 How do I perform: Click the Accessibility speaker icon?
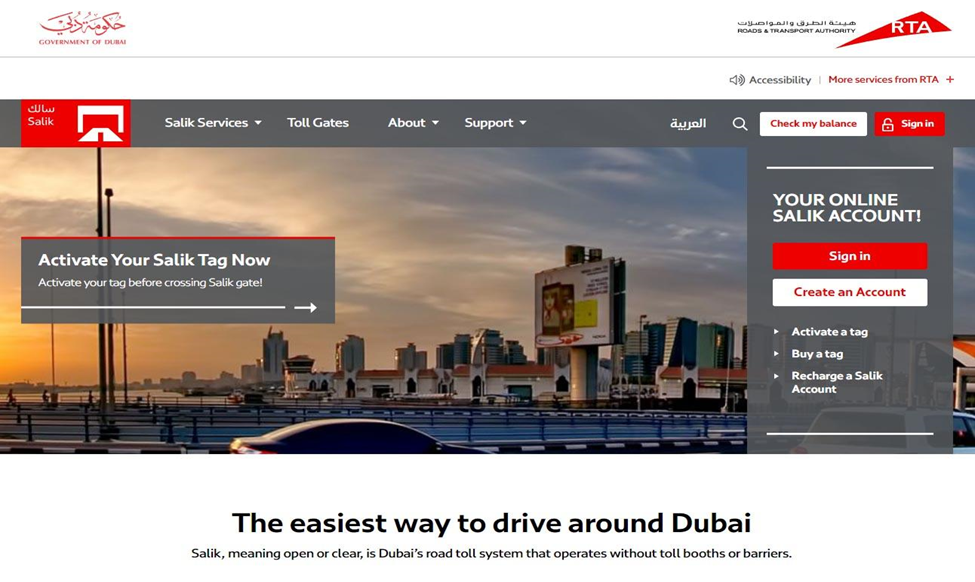[737, 80]
